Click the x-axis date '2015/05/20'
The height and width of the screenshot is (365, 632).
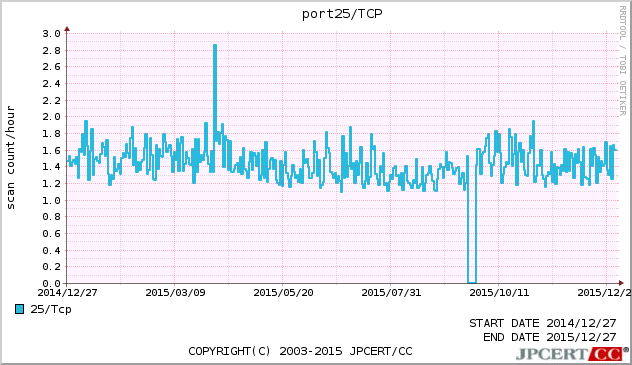pyautogui.click(x=283, y=292)
